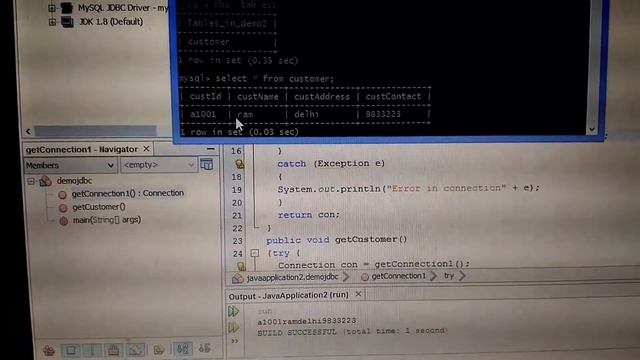Open chevron after javaapplication2.demojdbc breadcrumb
Screen dimensions: 640x360
346,277
